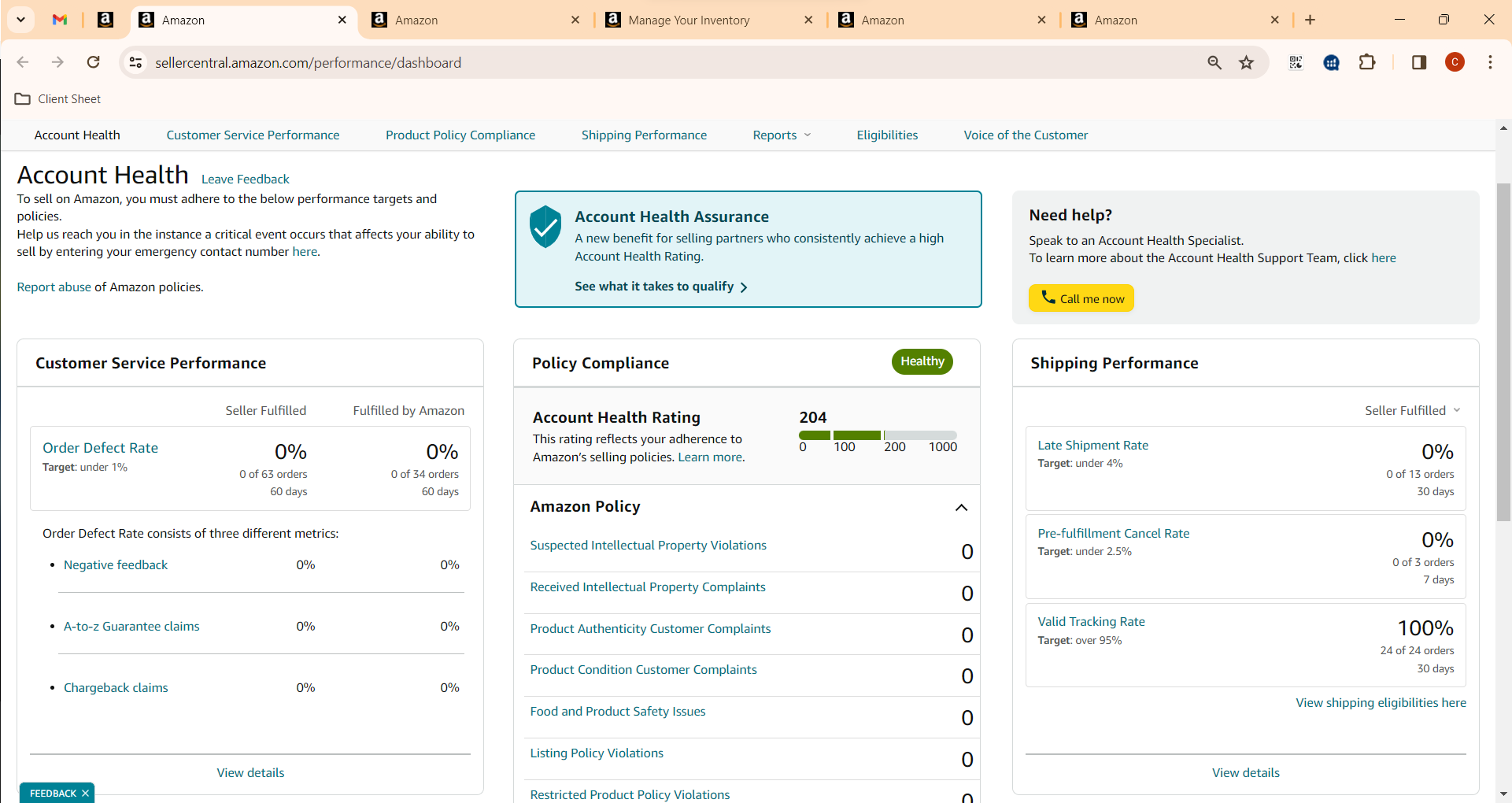Reload the Seller Central page

93,62
